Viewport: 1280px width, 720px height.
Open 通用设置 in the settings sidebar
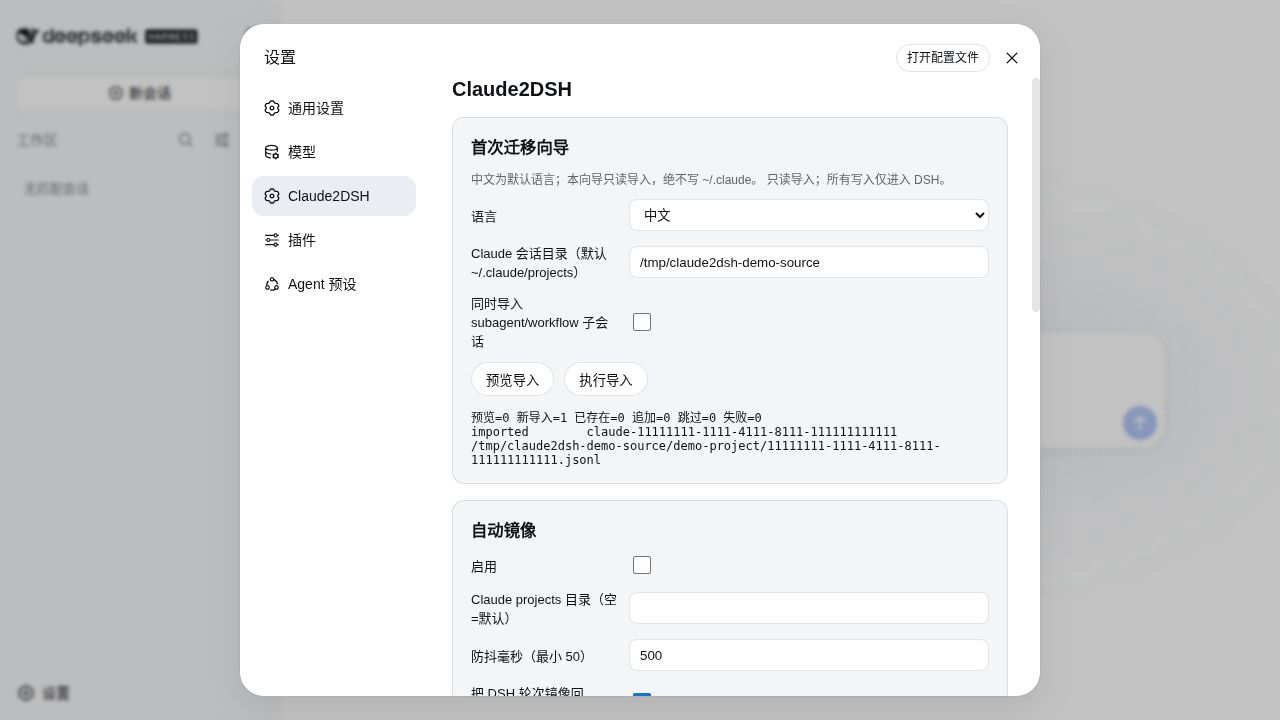(334, 108)
